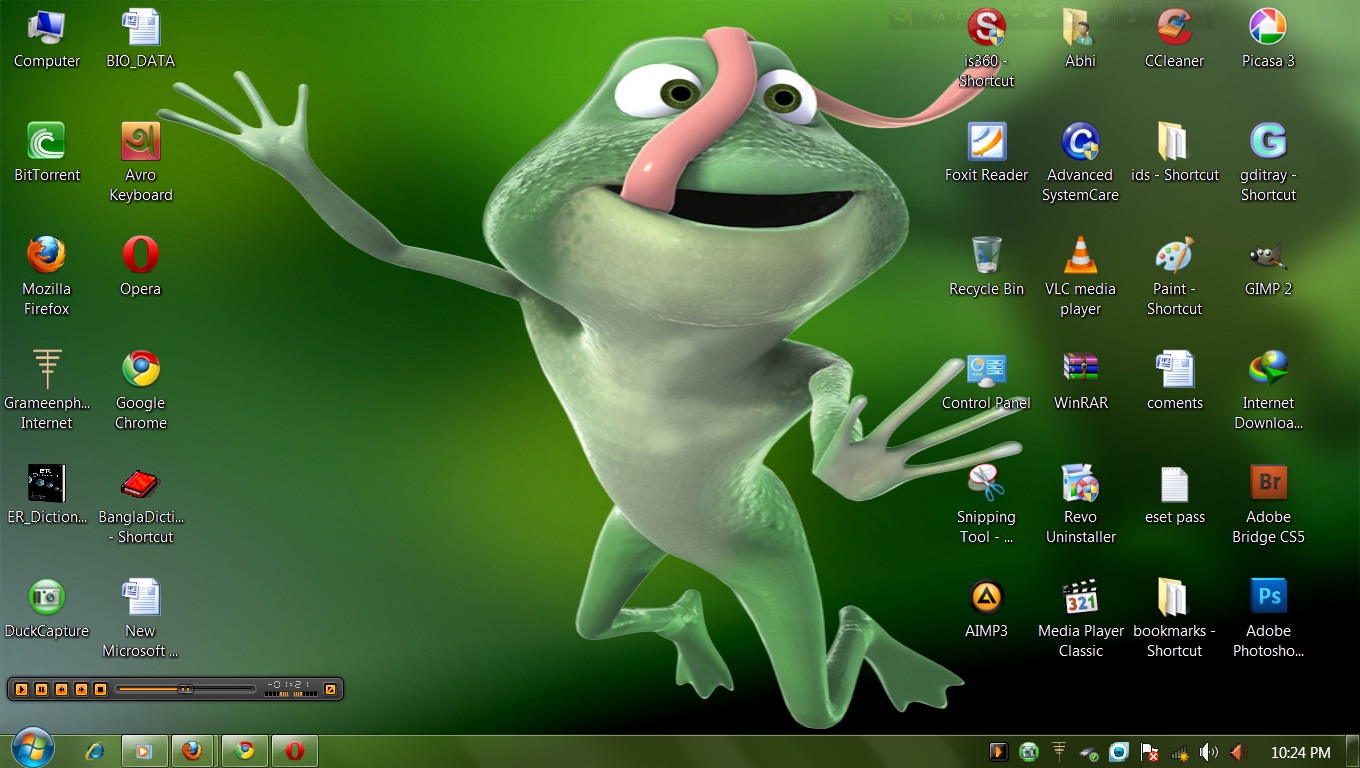Select the Control Panel desktop icon

[x=986, y=381]
